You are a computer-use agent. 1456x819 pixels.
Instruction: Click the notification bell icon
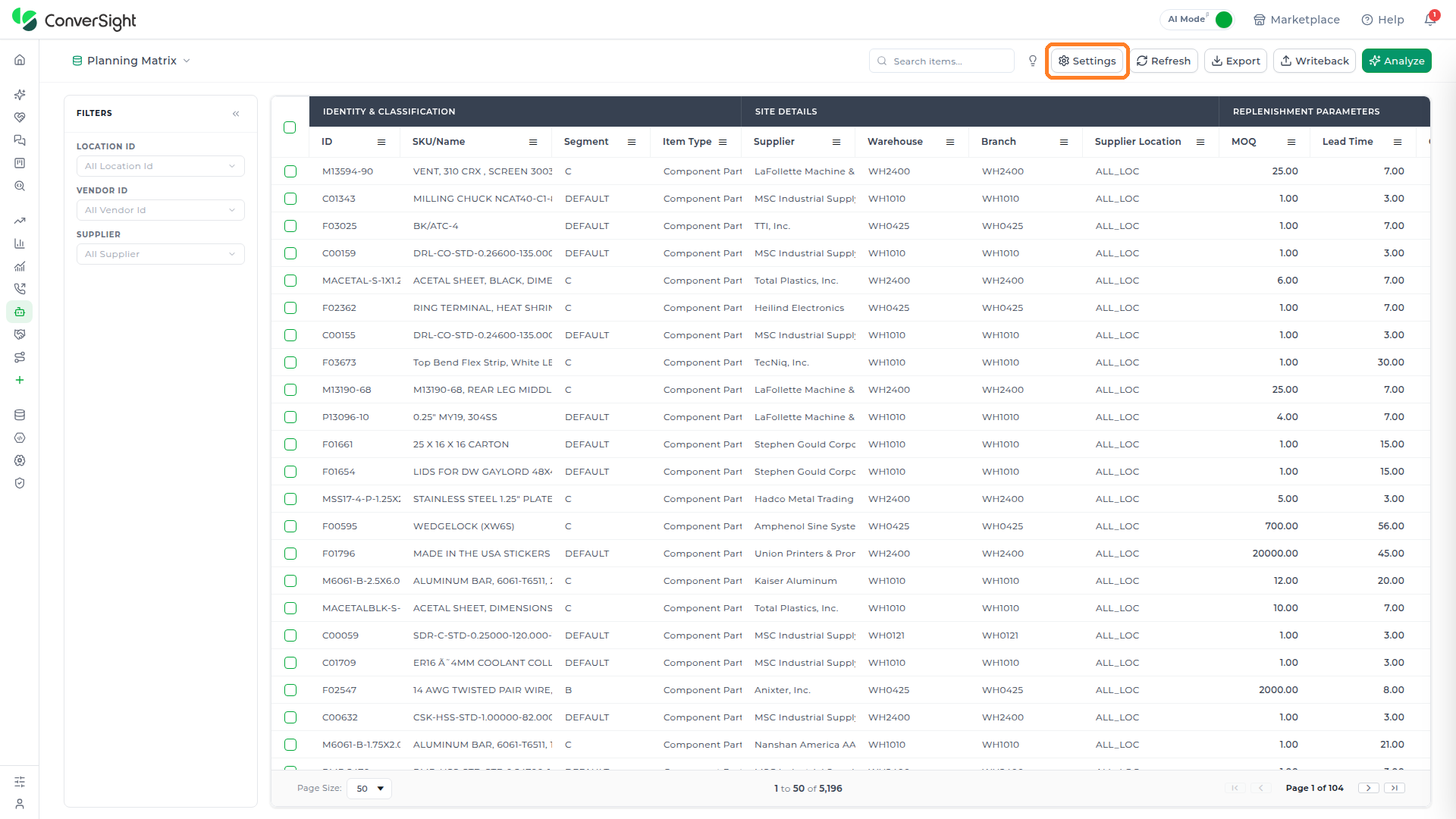pos(1430,20)
